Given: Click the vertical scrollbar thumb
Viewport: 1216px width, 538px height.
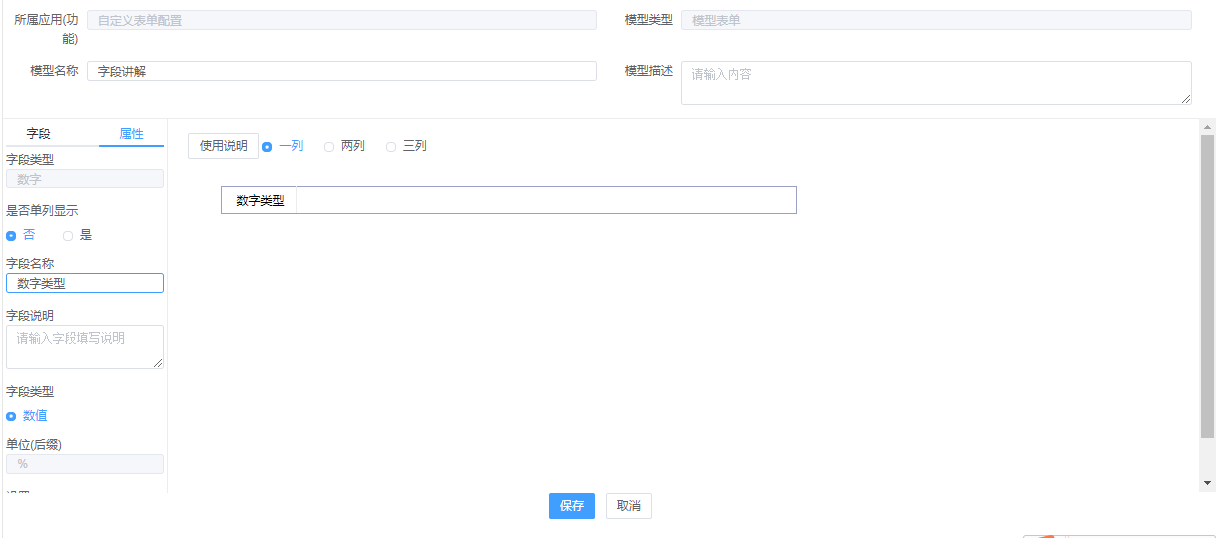Looking at the screenshot, I should pos(1207,285).
